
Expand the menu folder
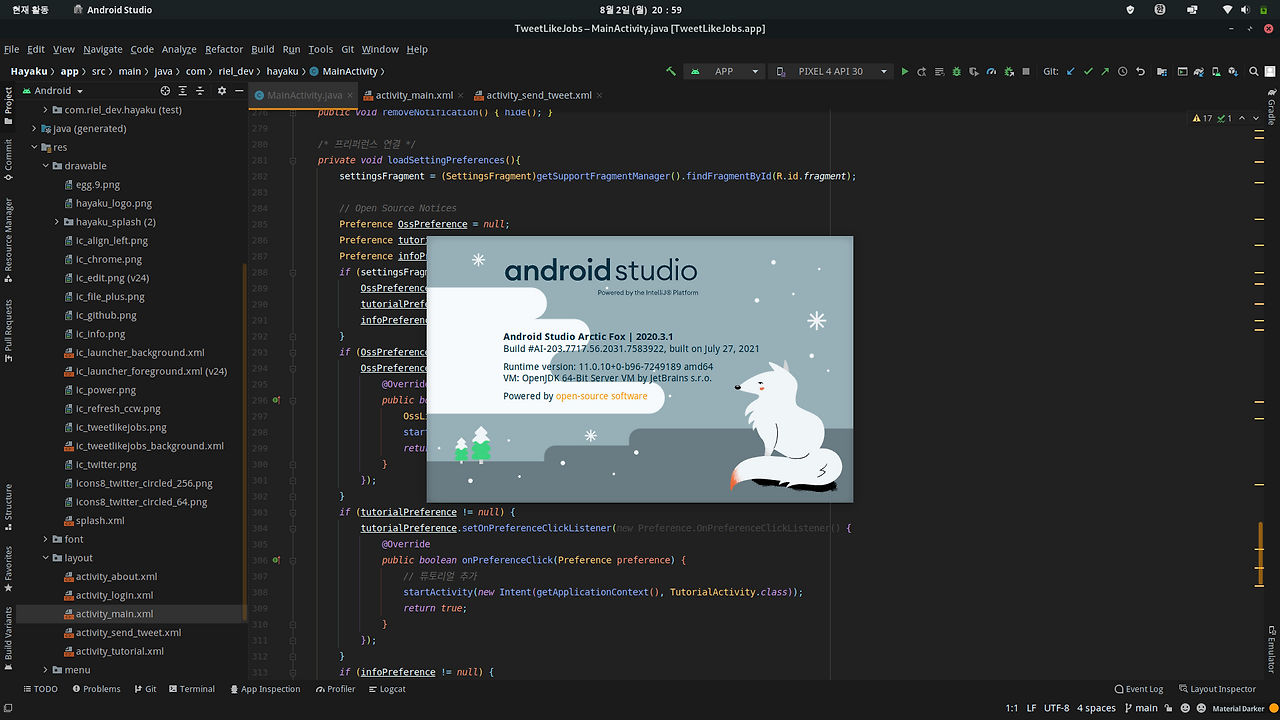click(45, 670)
